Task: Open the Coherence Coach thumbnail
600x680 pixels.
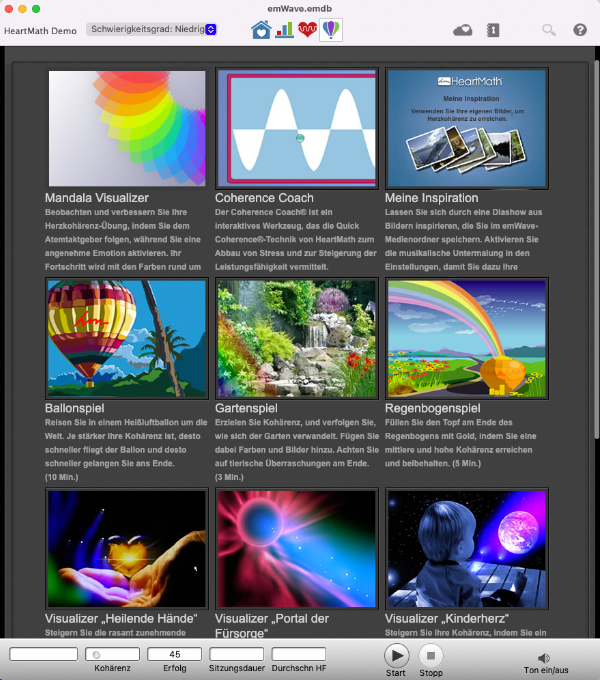Action: [x=297, y=128]
